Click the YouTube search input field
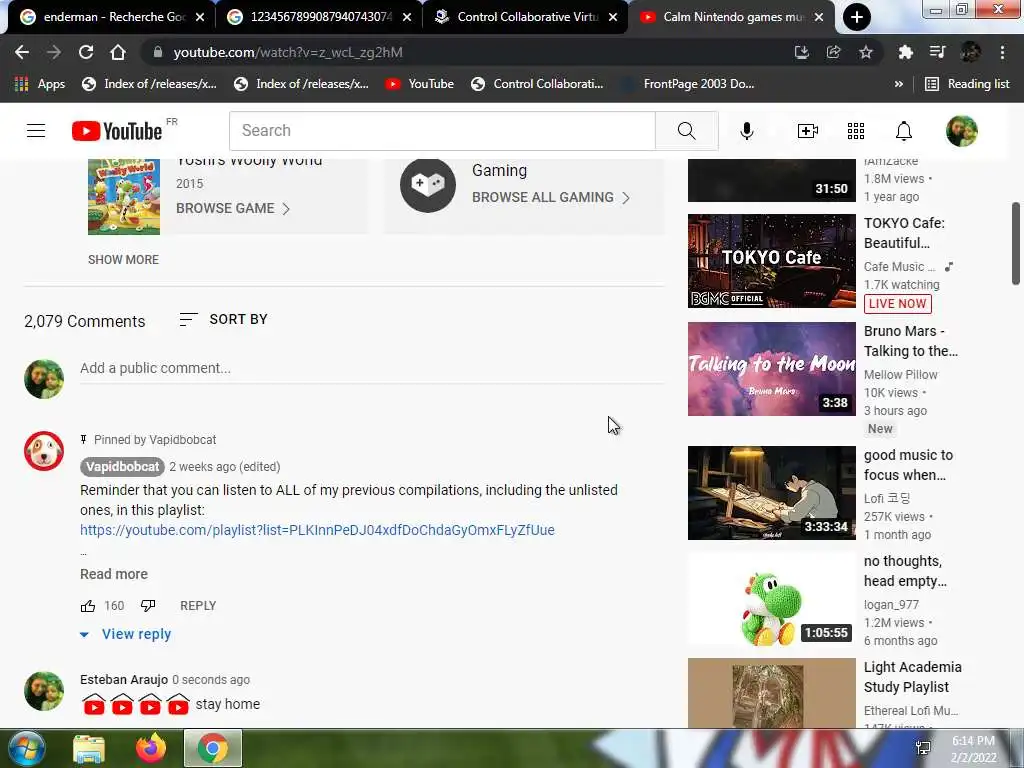 click(x=442, y=131)
